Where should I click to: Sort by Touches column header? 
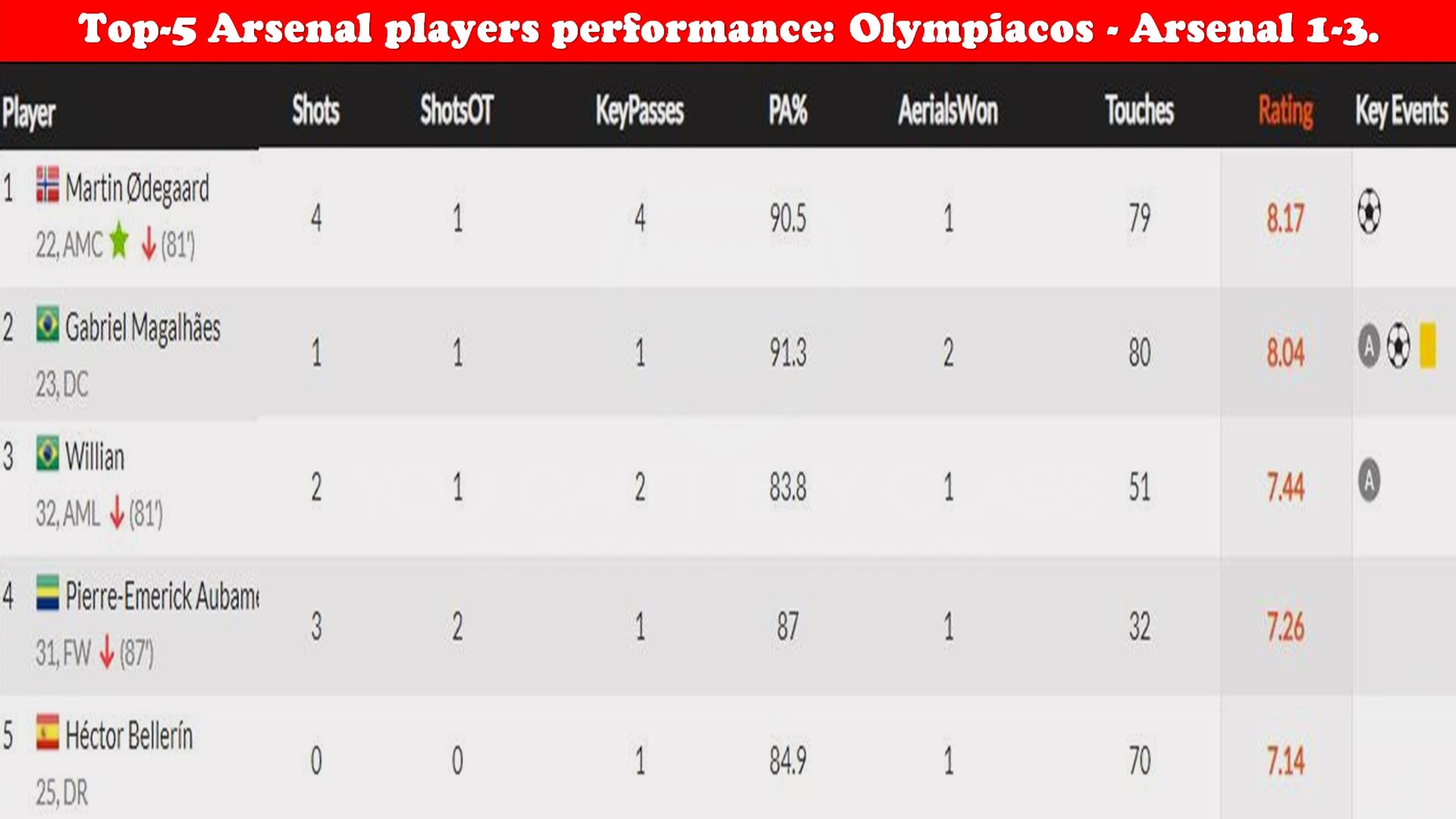(1139, 110)
